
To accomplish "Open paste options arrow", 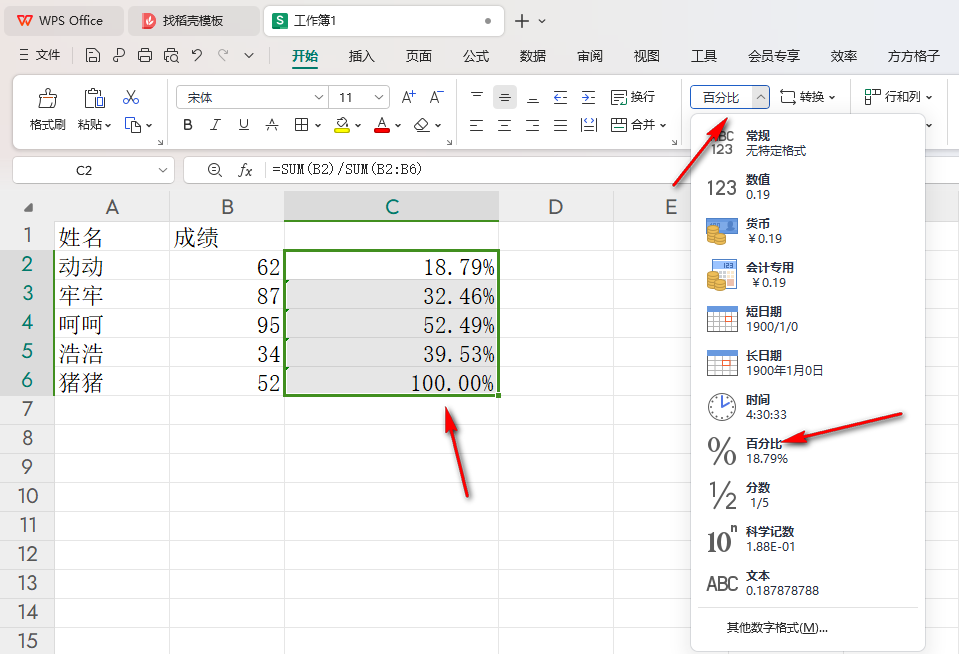I will pyautogui.click(x=108, y=125).
